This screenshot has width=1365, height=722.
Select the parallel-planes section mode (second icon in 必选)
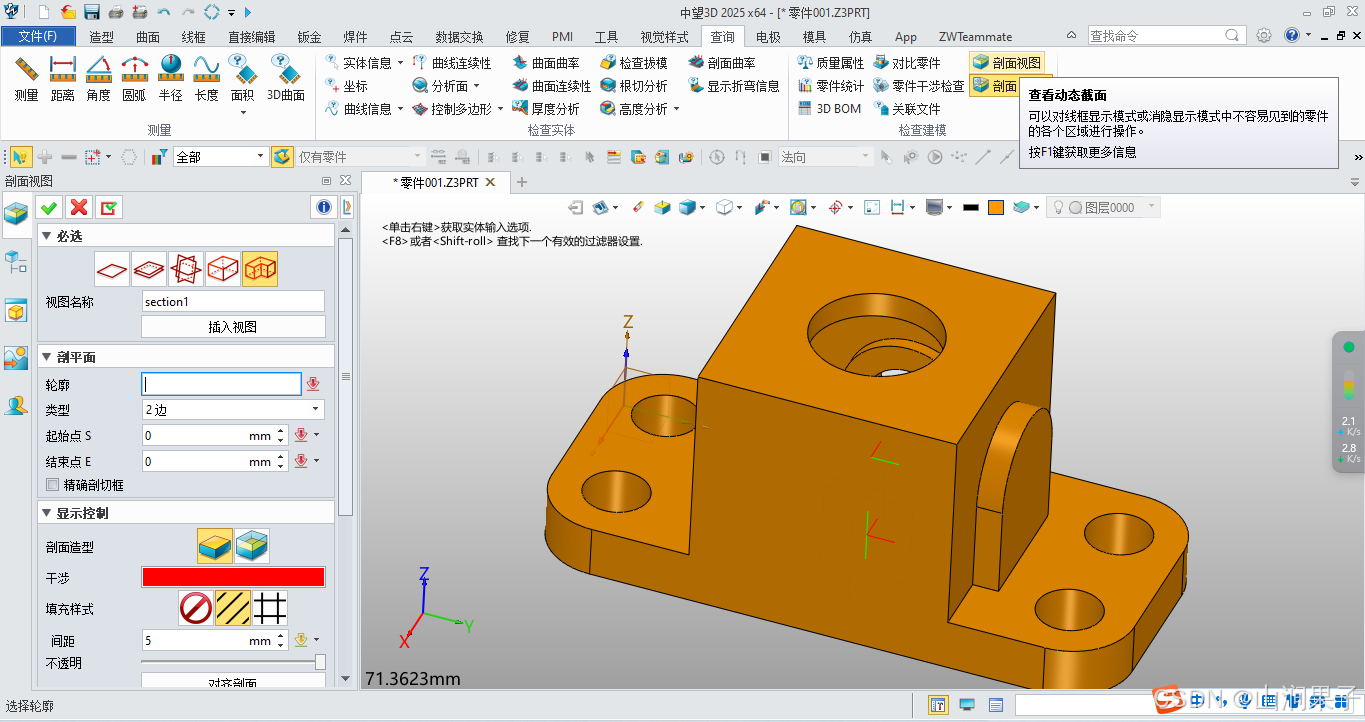point(149,269)
